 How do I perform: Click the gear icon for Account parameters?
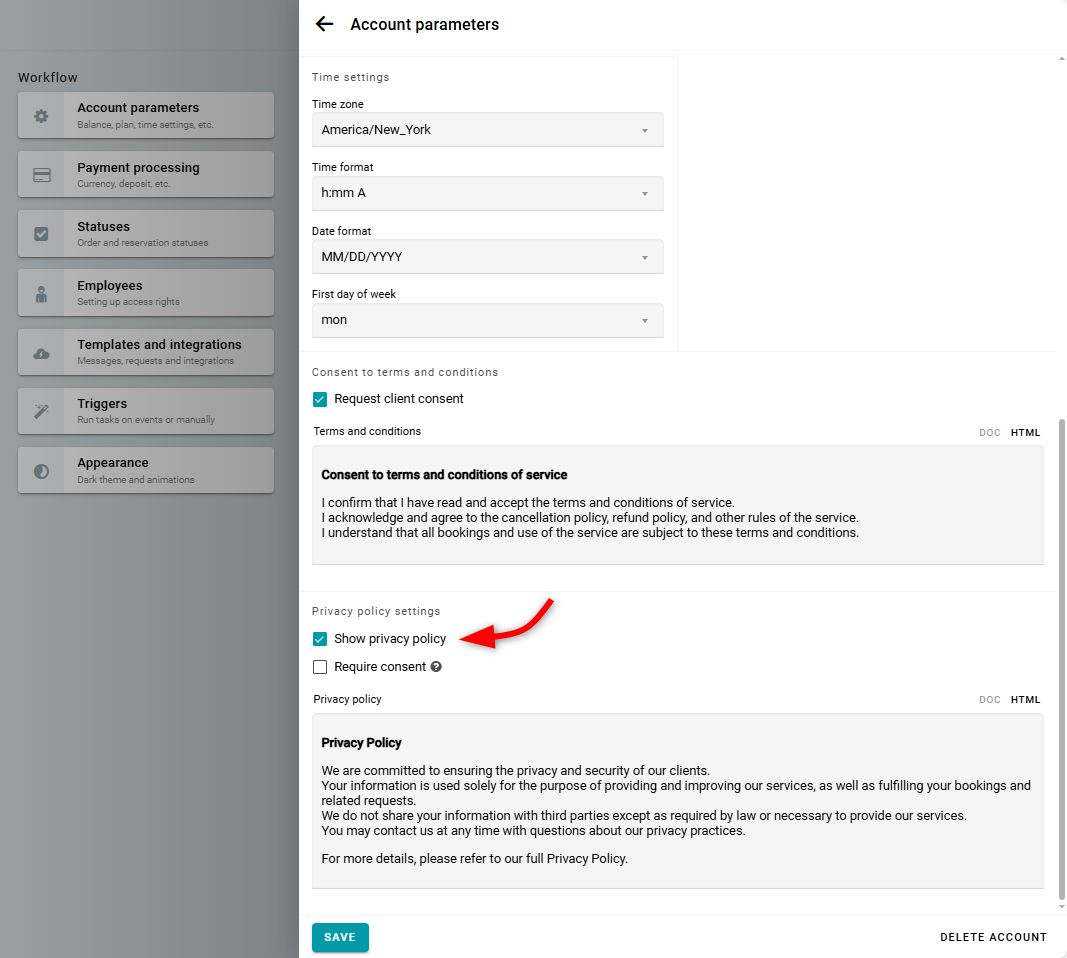click(x=41, y=116)
